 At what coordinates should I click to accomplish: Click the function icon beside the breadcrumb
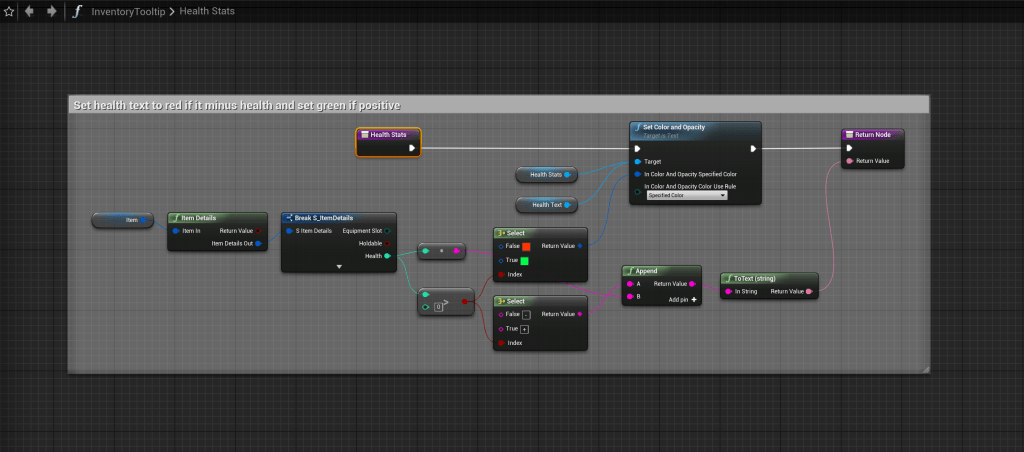point(77,11)
